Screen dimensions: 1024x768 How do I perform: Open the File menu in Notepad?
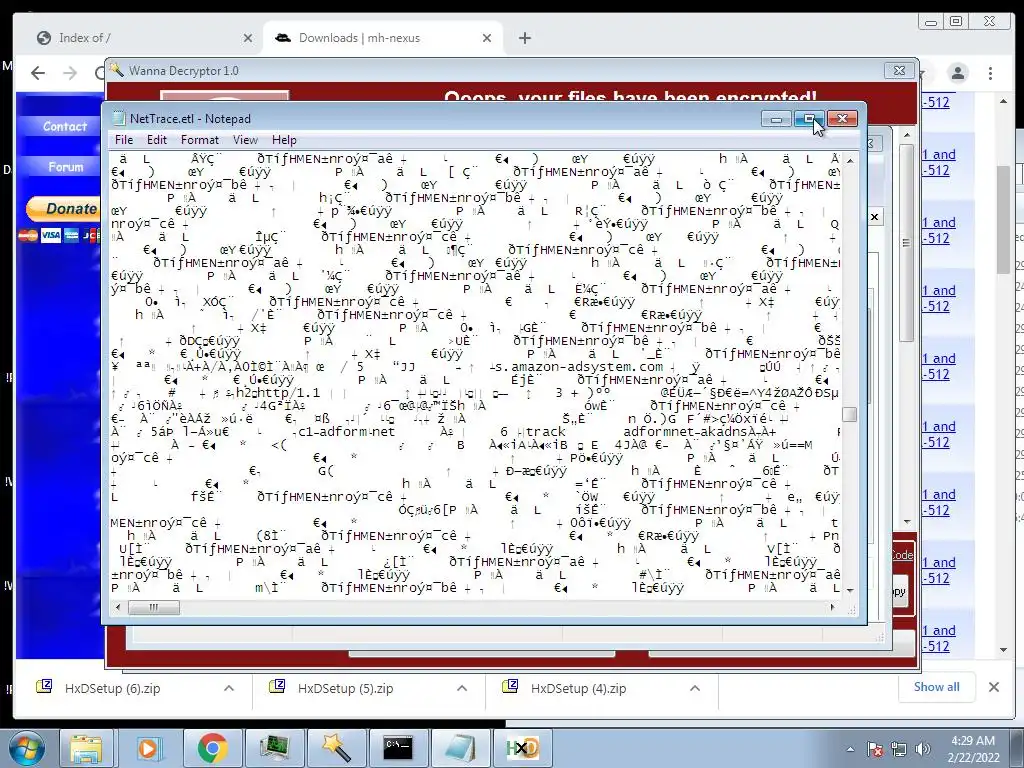point(124,140)
